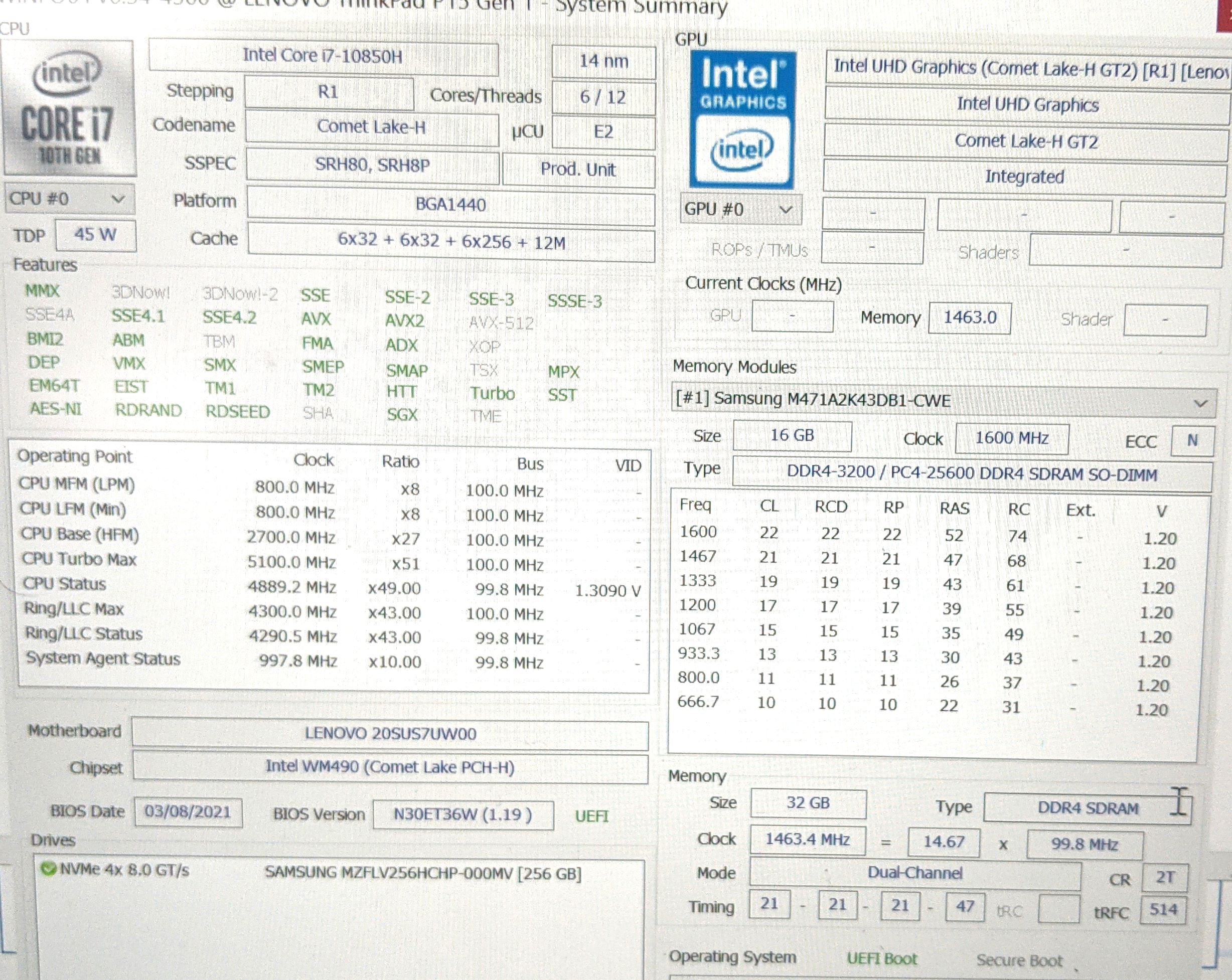Click the TDP 45 W value box
The width and height of the screenshot is (1232, 980).
pos(95,234)
